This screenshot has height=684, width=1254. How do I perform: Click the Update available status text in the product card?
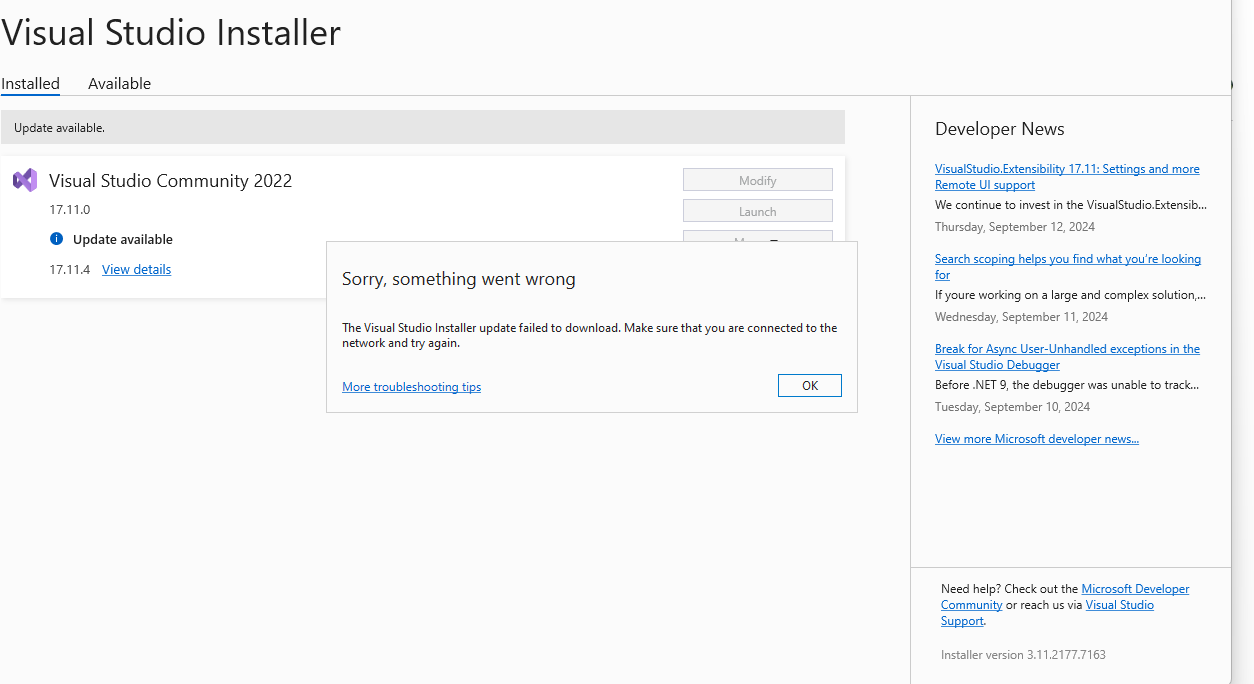tap(123, 240)
